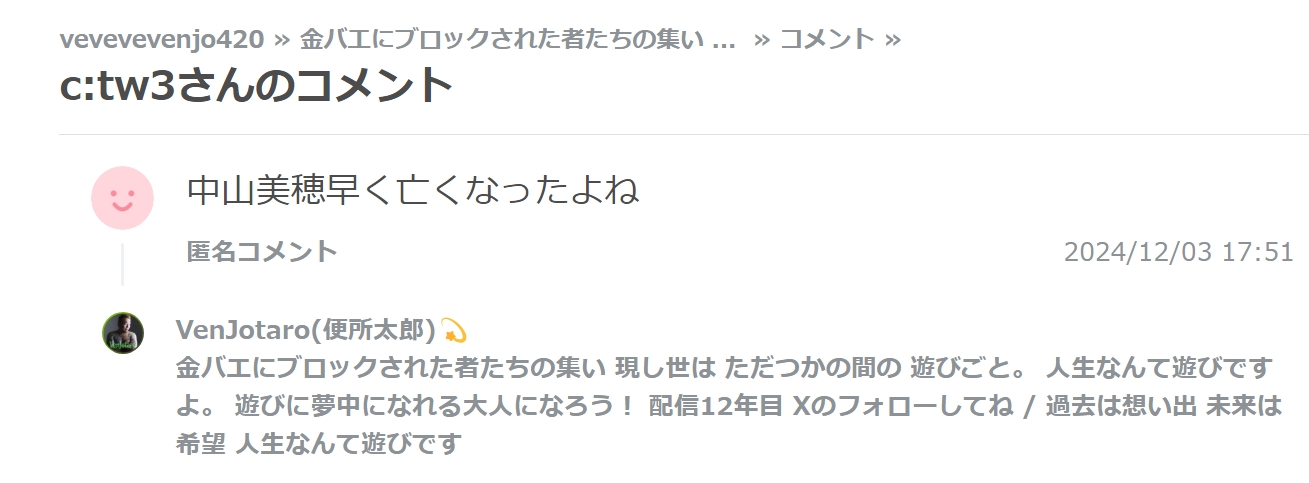1309x483 pixels.
Task: Go to the コメント breadcrumb link
Action: 827,39
